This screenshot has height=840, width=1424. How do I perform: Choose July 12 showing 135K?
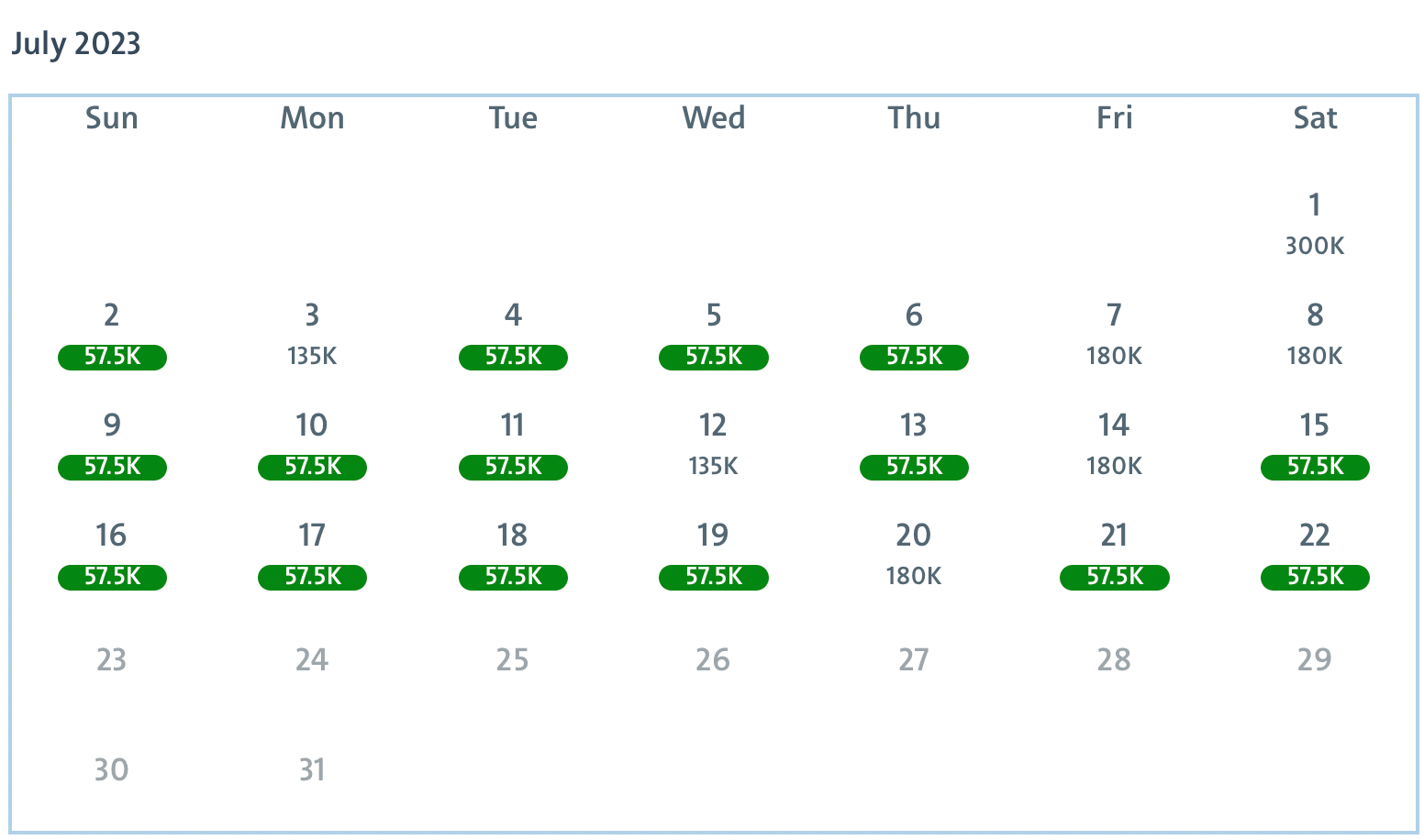pos(713,446)
